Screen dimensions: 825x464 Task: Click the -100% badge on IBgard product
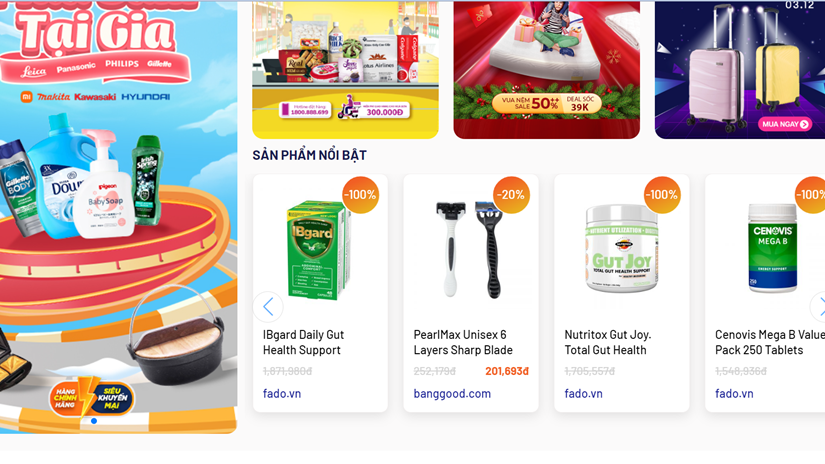point(360,195)
